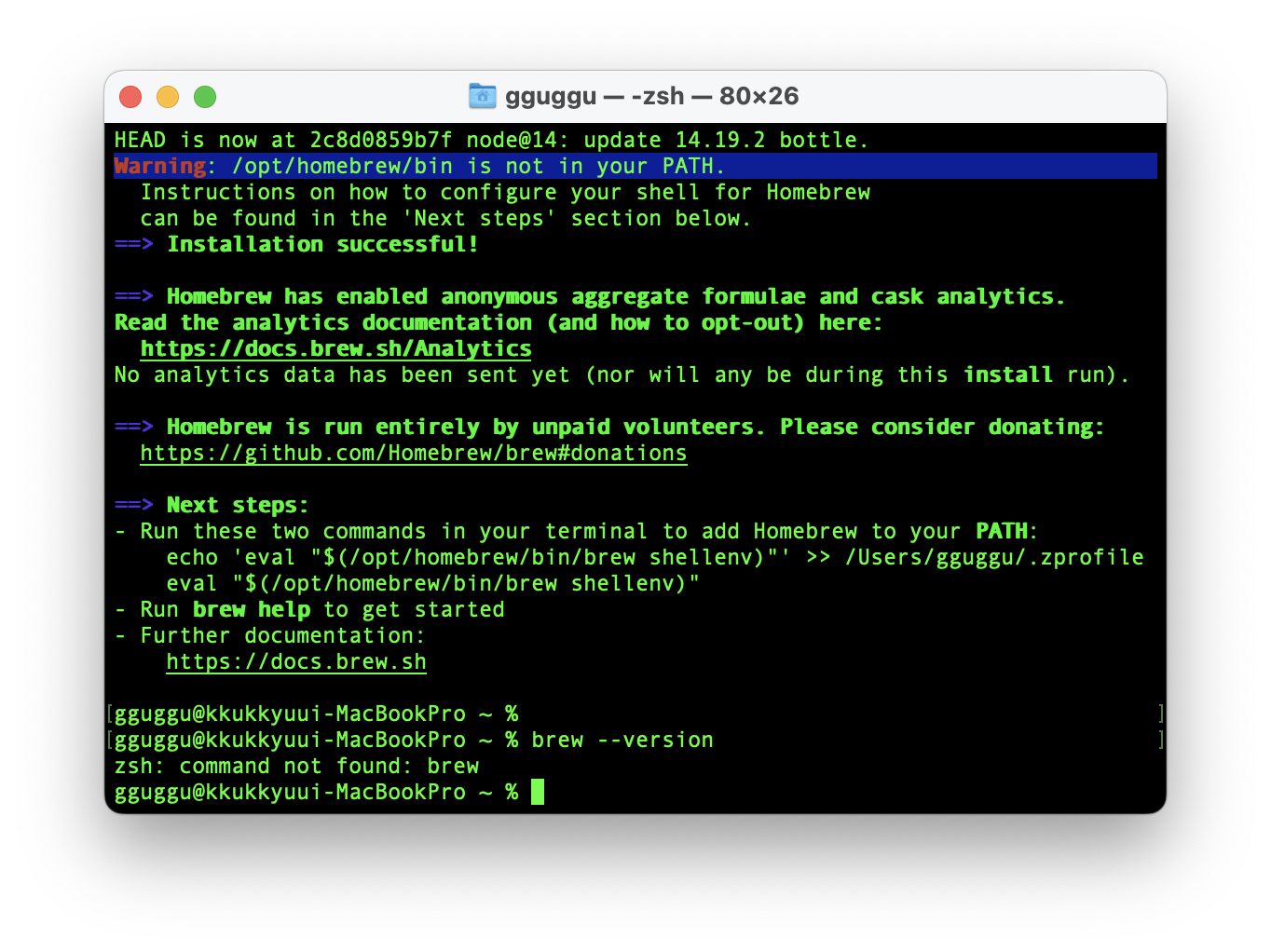The height and width of the screenshot is (952, 1271).
Task: Click the 'Installation successful!' line
Action: click(322, 244)
